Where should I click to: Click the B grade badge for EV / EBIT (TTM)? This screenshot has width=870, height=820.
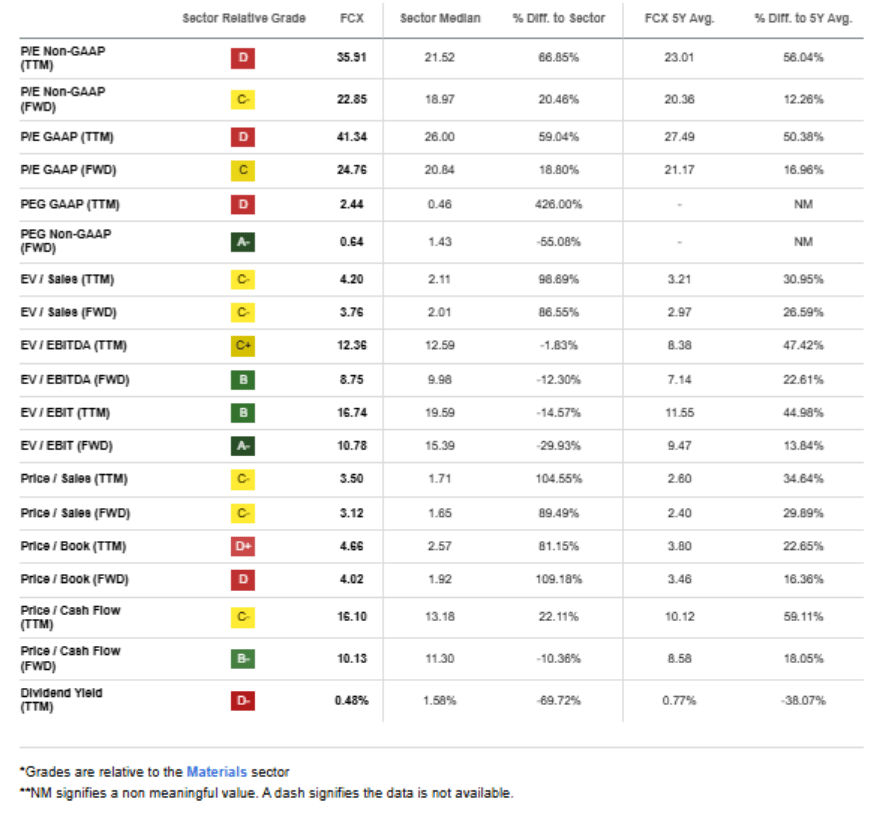point(243,412)
